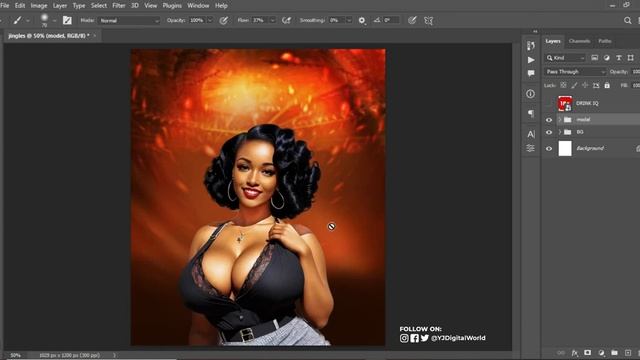Open the Smoothing dropdown arrow
640x360 pixels.
(x=349, y=20)
